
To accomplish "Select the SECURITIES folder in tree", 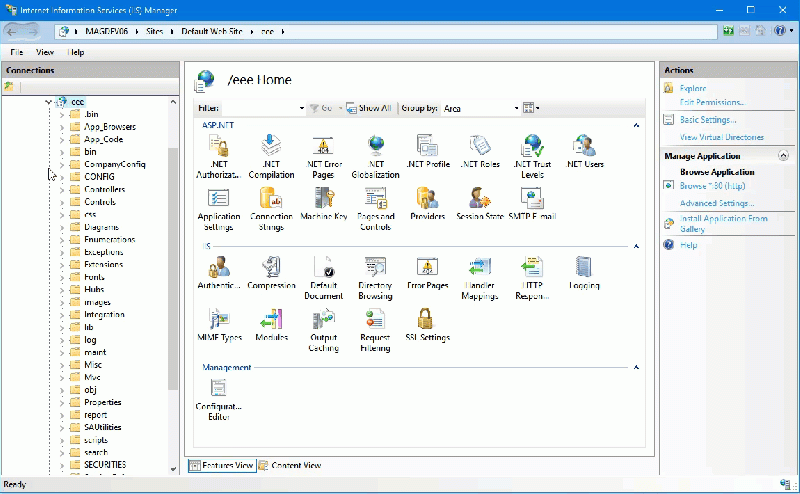I will pos(105,465).
